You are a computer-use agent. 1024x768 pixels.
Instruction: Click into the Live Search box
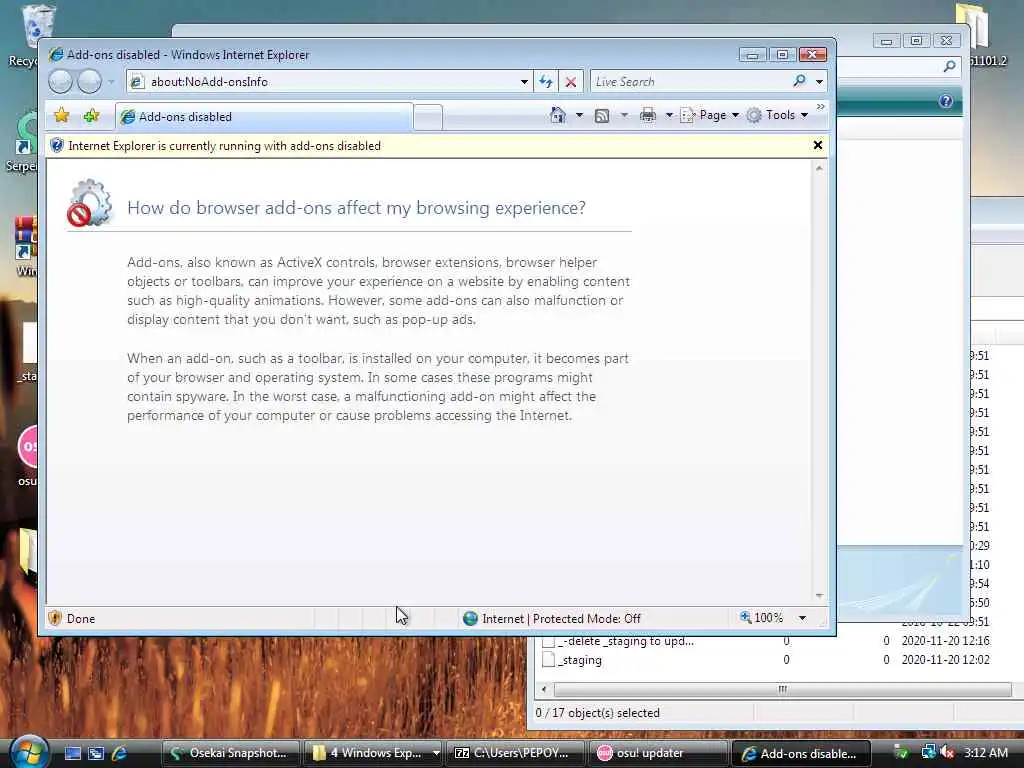coord(689,82)
